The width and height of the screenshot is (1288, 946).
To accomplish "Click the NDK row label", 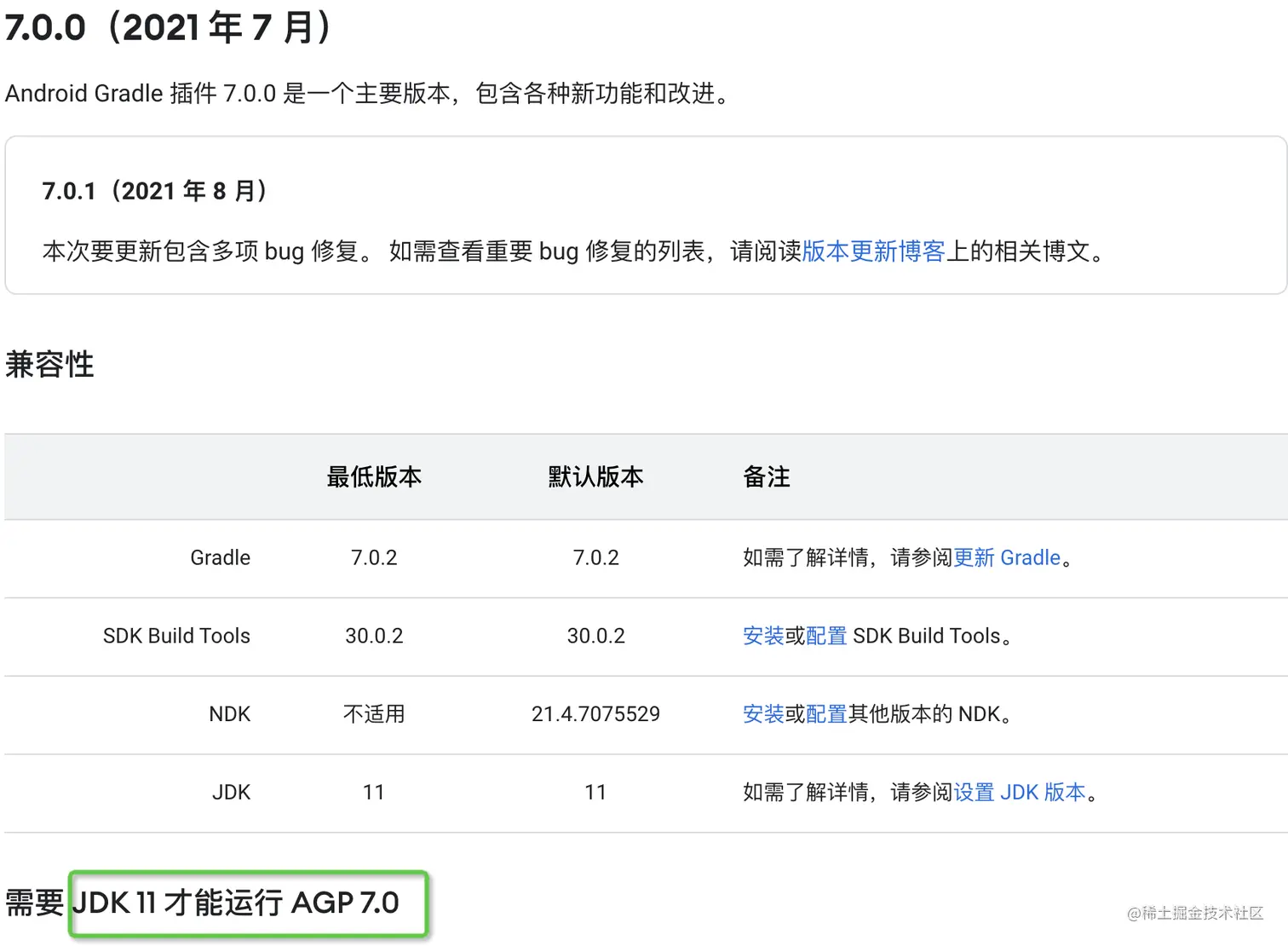I will pos(229,714).
